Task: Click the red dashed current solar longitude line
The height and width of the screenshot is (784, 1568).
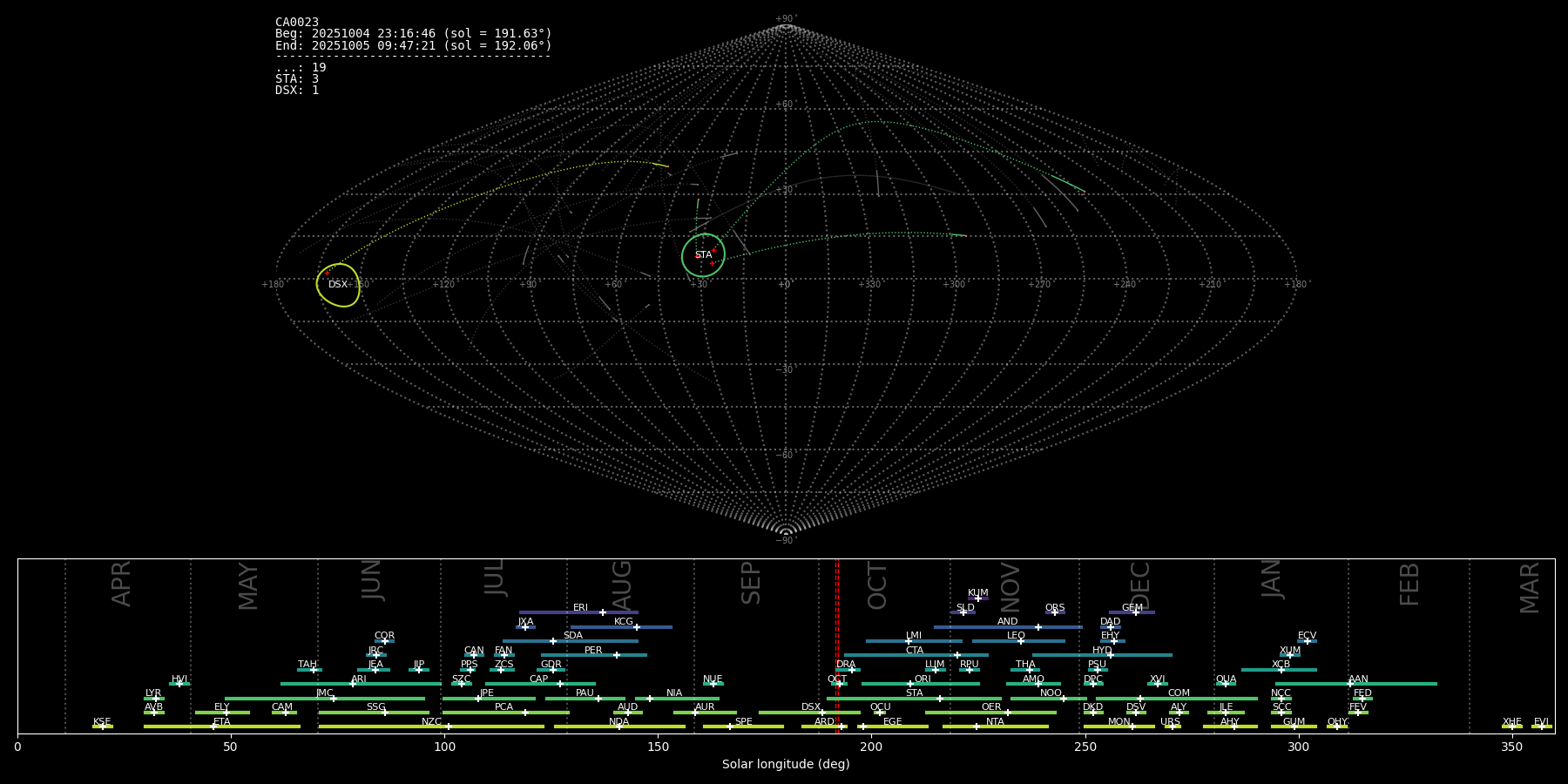Action: [837, 645]
